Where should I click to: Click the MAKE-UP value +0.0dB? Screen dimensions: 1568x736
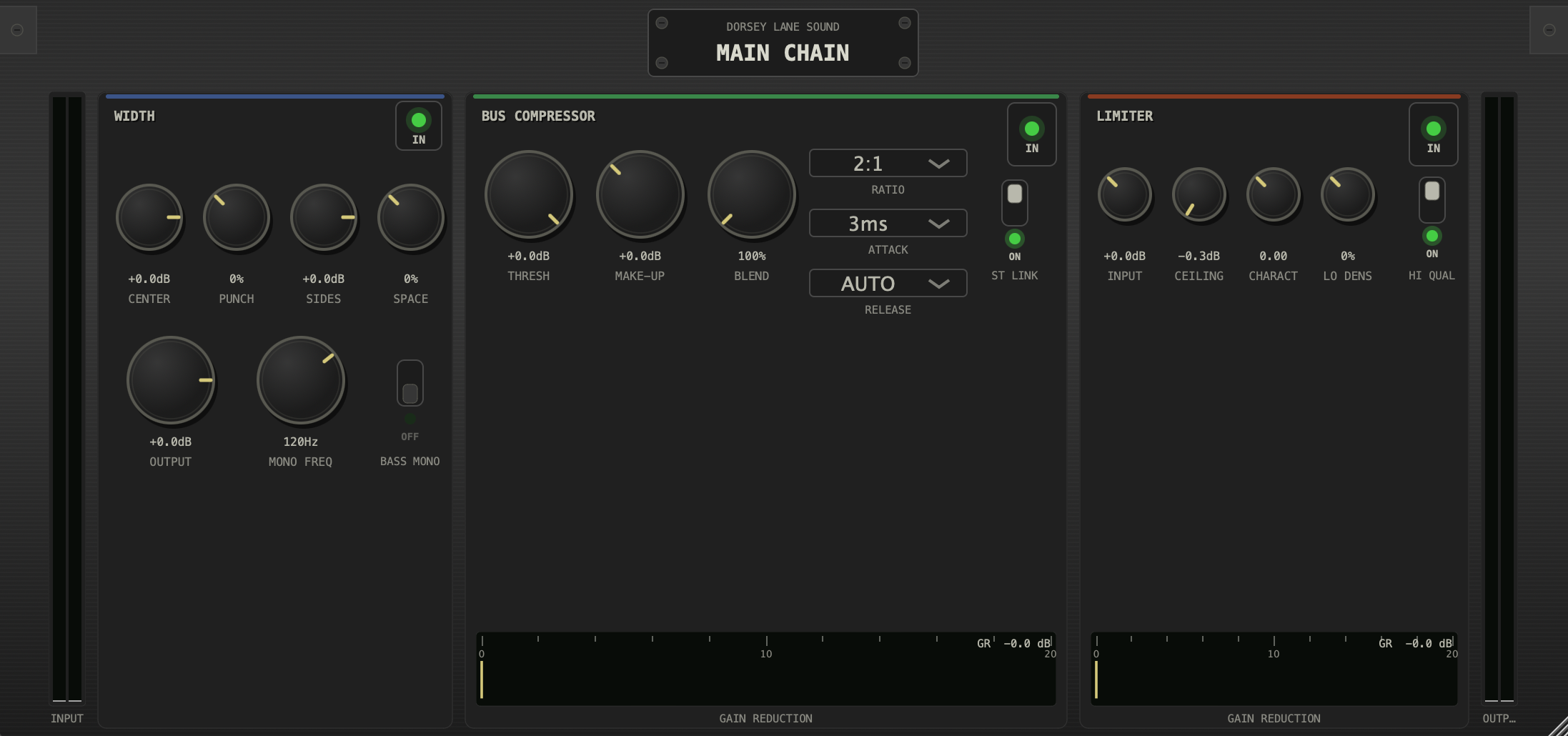click(640, 256)
